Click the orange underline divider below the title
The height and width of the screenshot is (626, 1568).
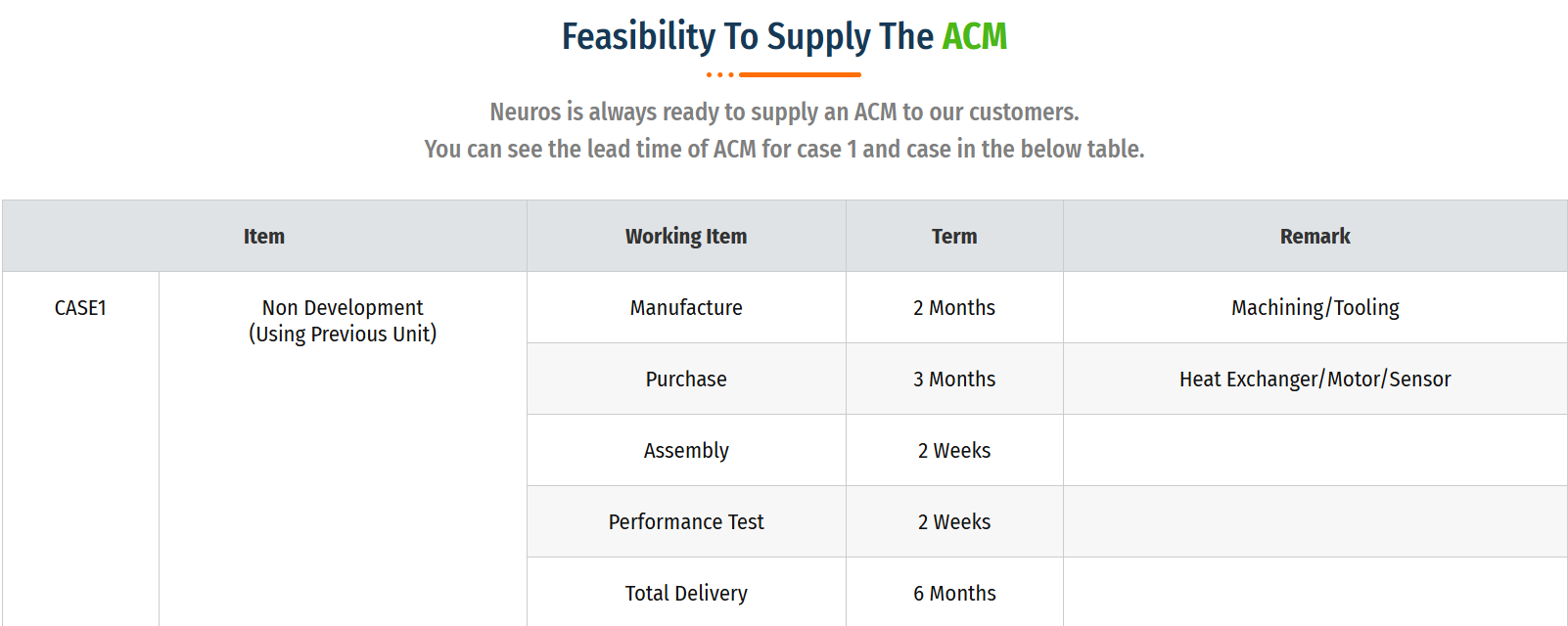pyautogui.click(x=784, y=74)
